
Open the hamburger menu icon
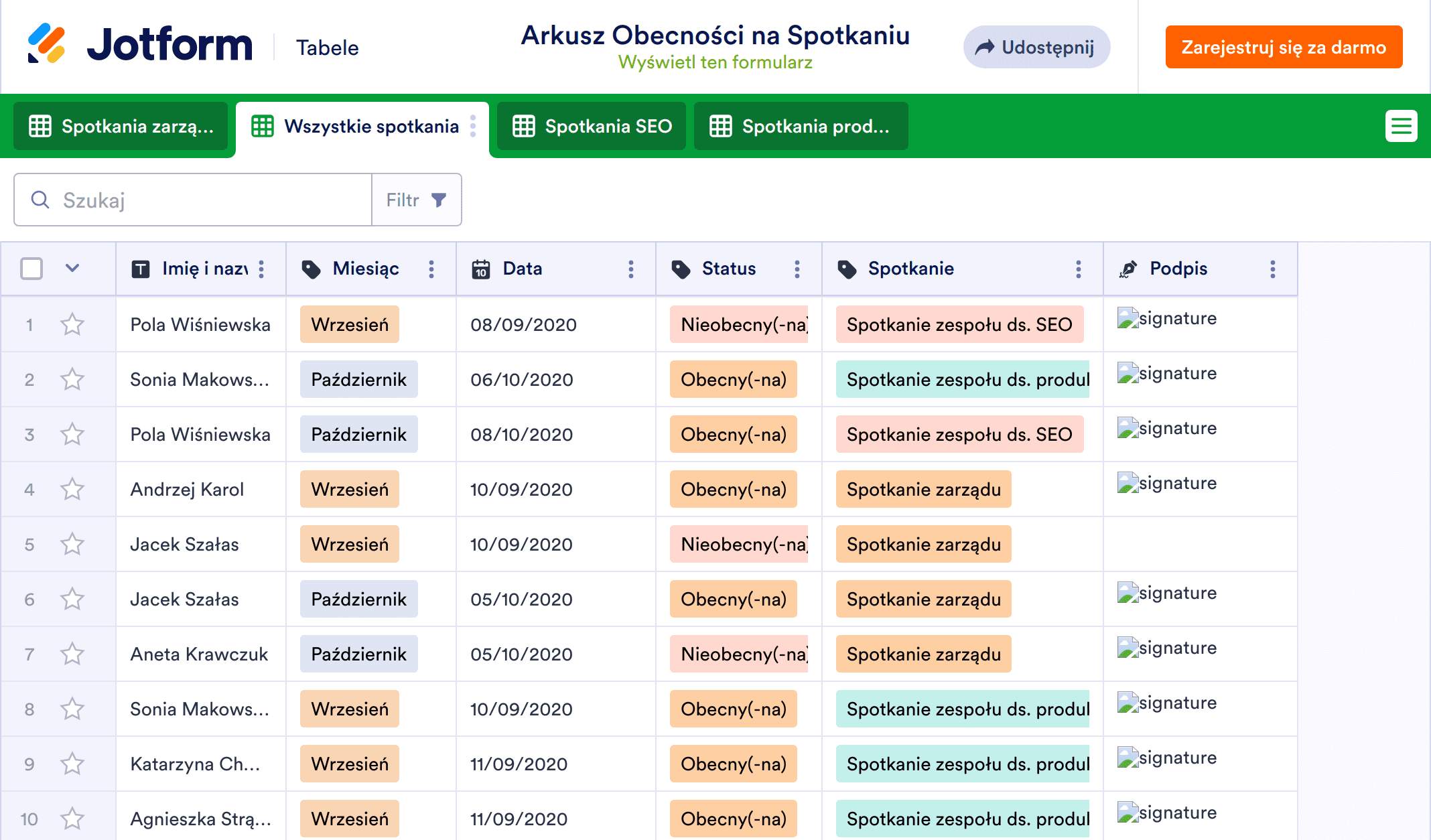tap(1401, 126)
